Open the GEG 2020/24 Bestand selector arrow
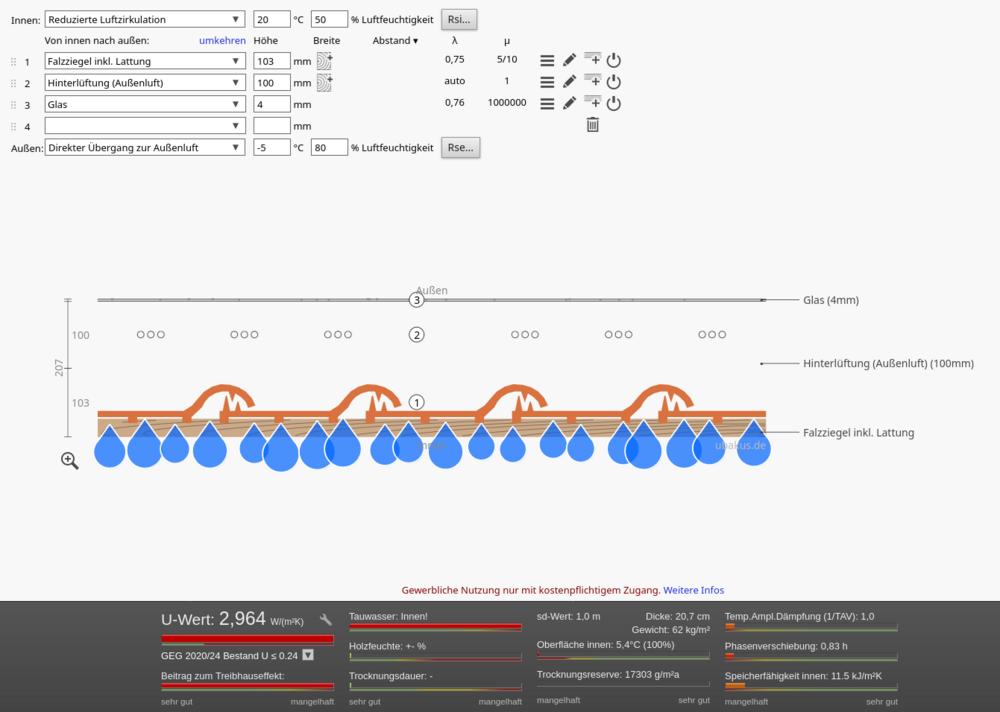The width and height of the screenshot is (1000, 712). pyautogui.click(x=308, y=655)
